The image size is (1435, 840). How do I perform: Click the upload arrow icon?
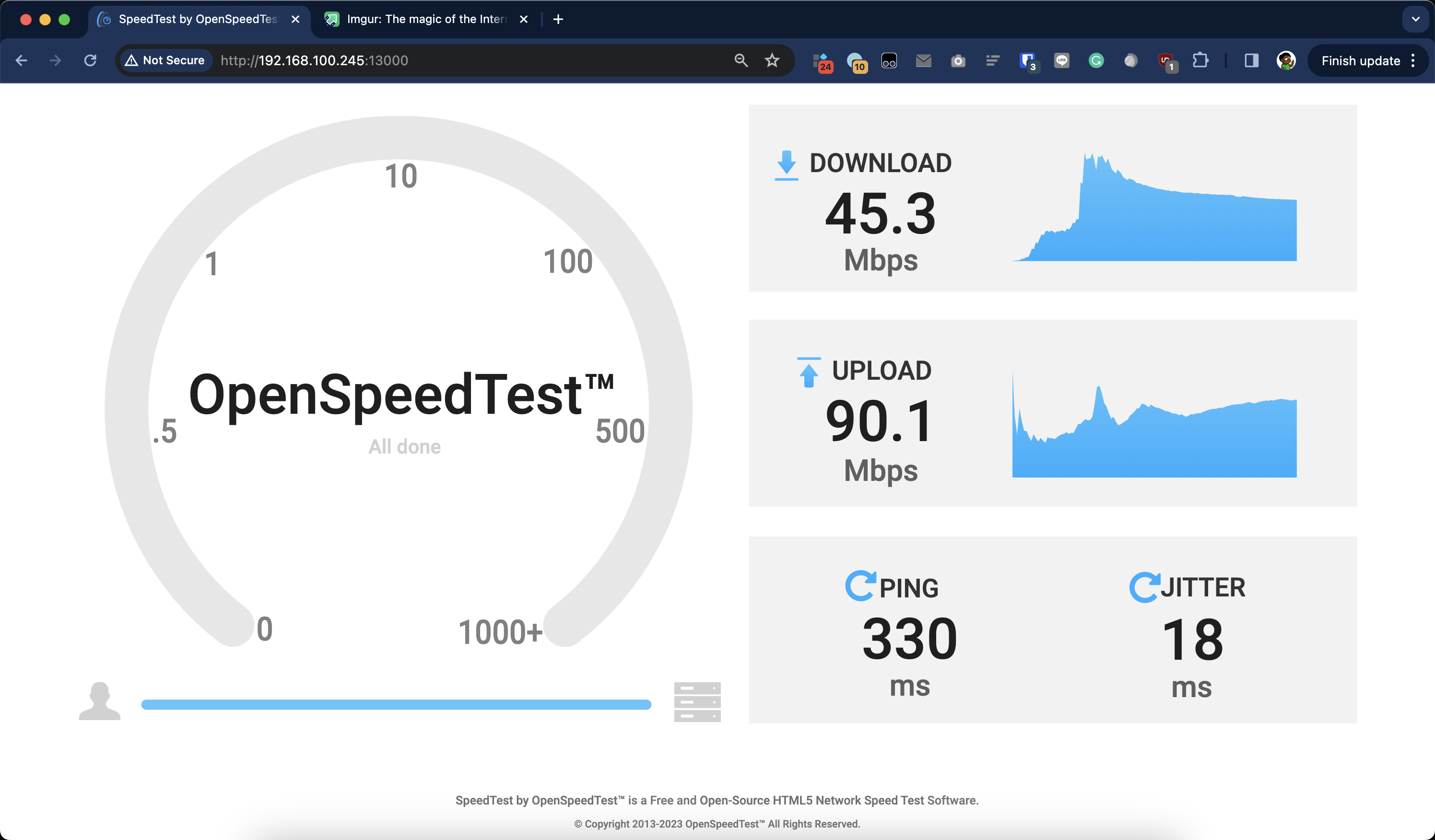point(809,373)
